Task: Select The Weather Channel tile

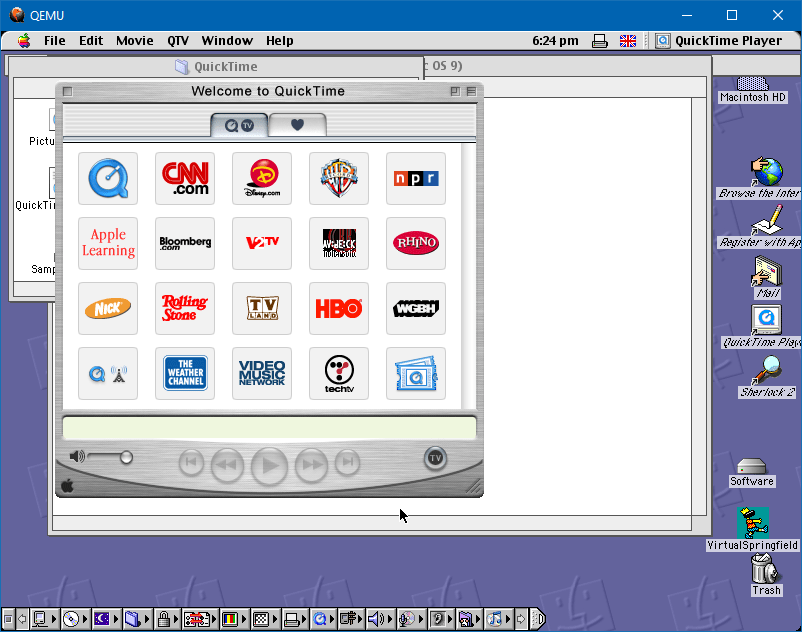Action: [185, 373]
